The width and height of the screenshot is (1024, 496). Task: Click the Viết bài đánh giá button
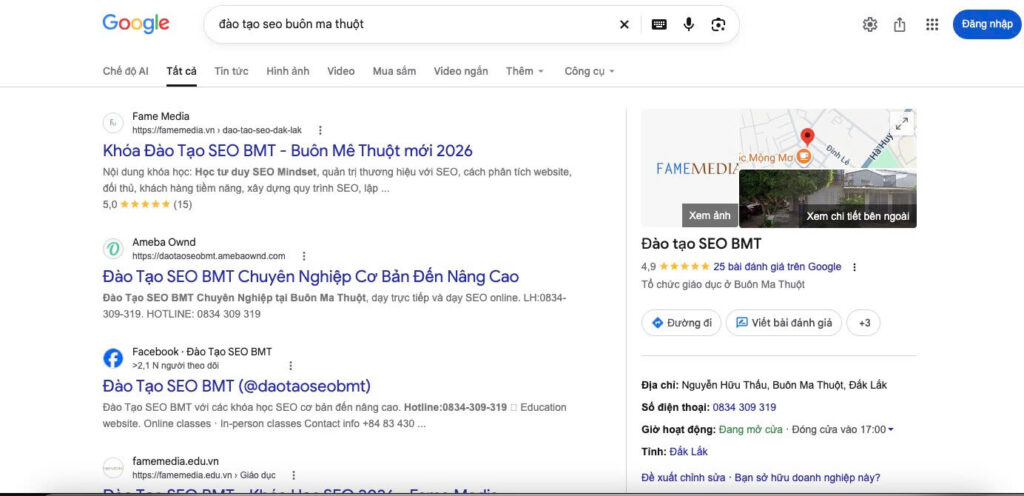pos(784,323)
